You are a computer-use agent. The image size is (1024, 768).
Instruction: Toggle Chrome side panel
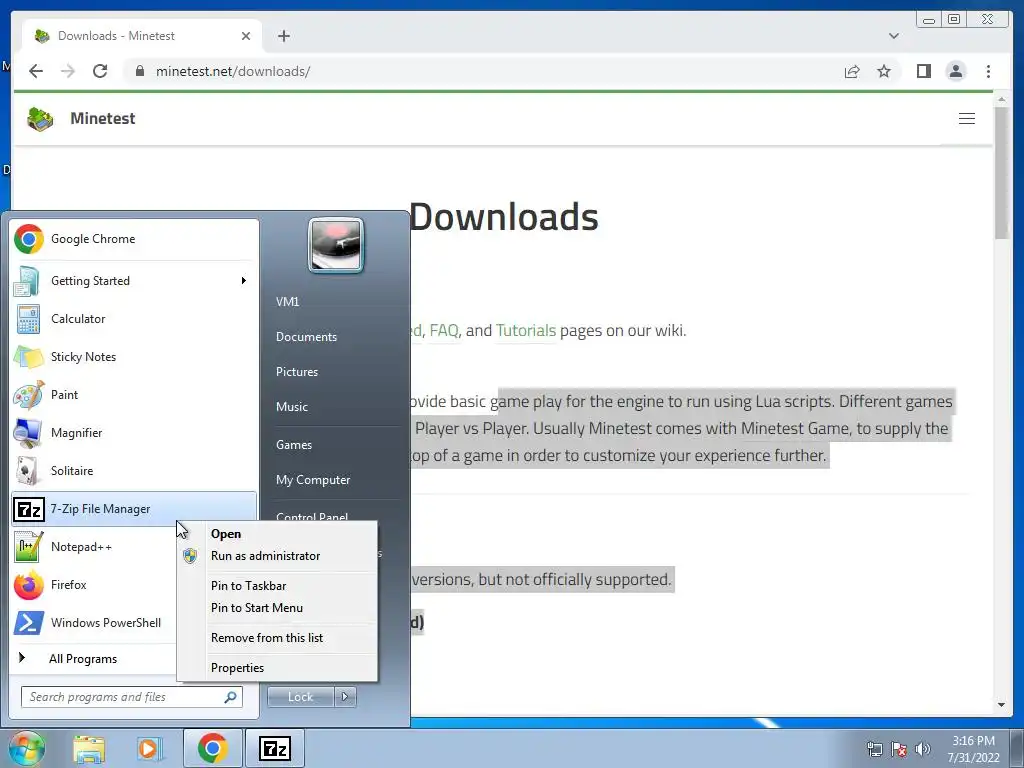click(923, 71)
